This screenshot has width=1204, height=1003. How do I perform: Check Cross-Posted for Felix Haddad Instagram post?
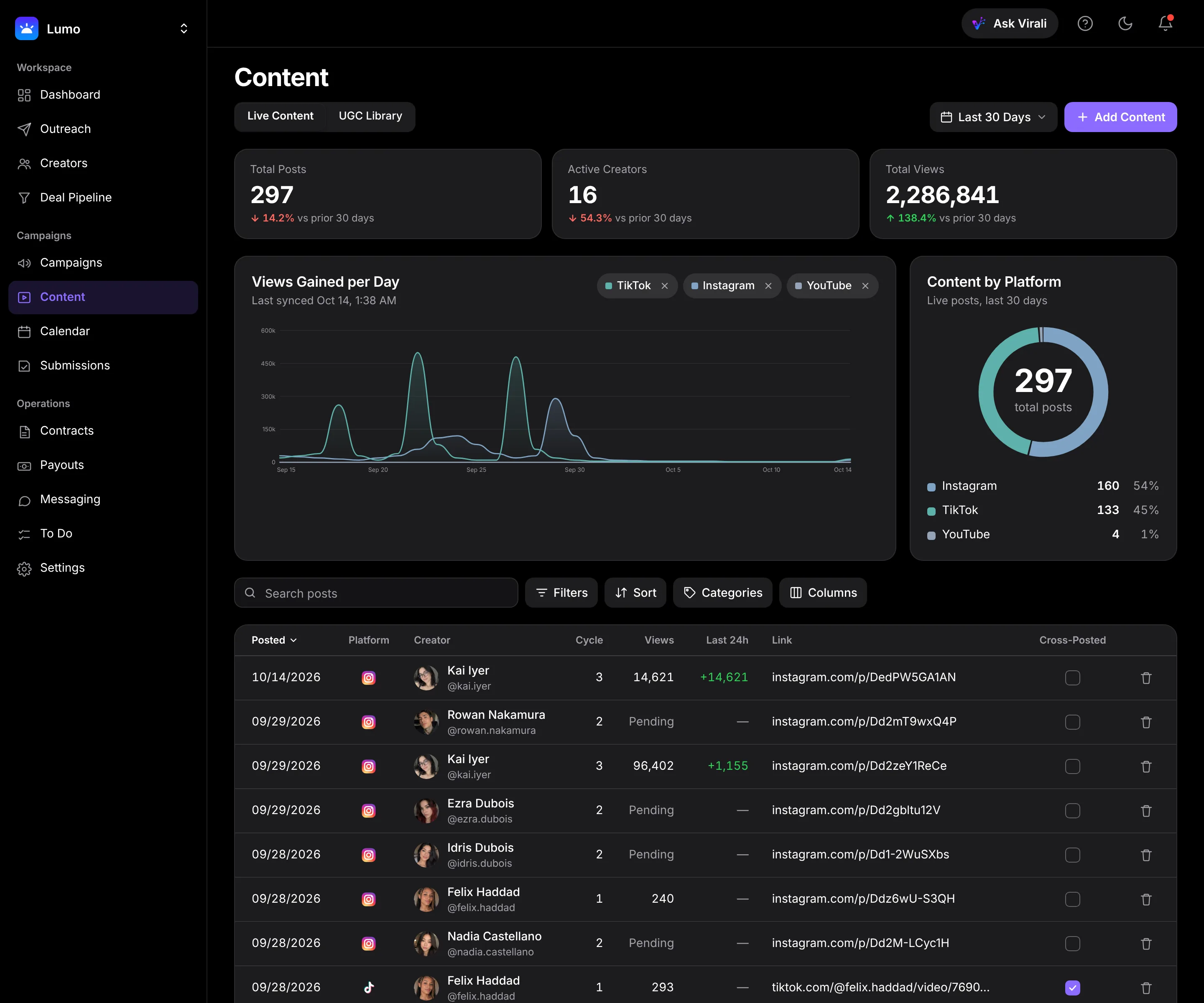pyautogui.click(x=1072, y=899)
